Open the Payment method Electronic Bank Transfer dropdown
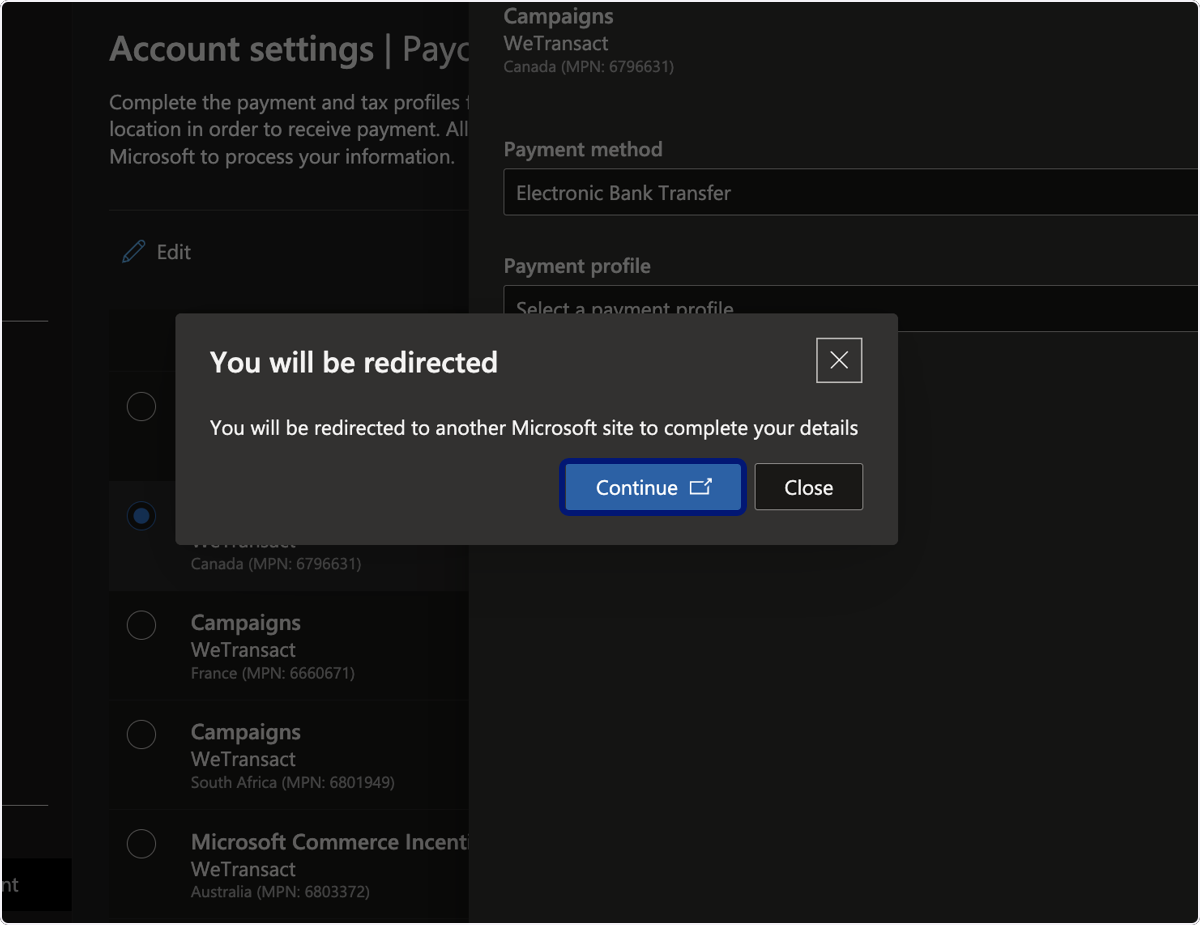 (851, 192)
